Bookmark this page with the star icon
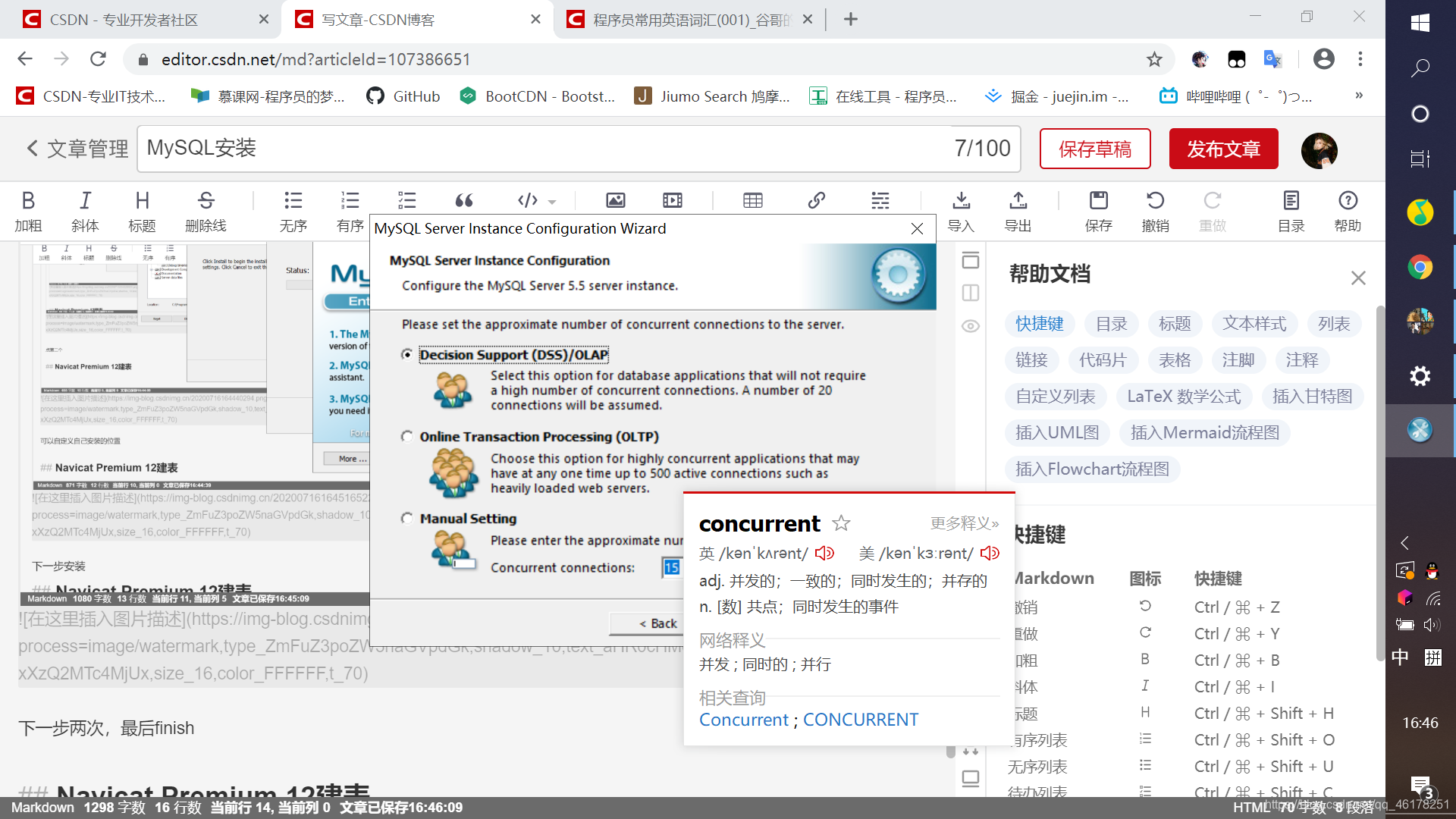The width and height of the screenshot is (1456, 819). (1154, 59)
